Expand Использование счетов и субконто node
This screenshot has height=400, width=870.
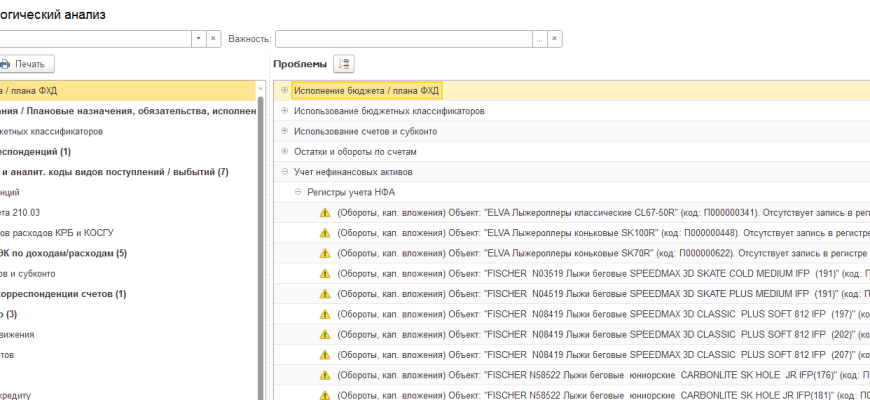285,131
